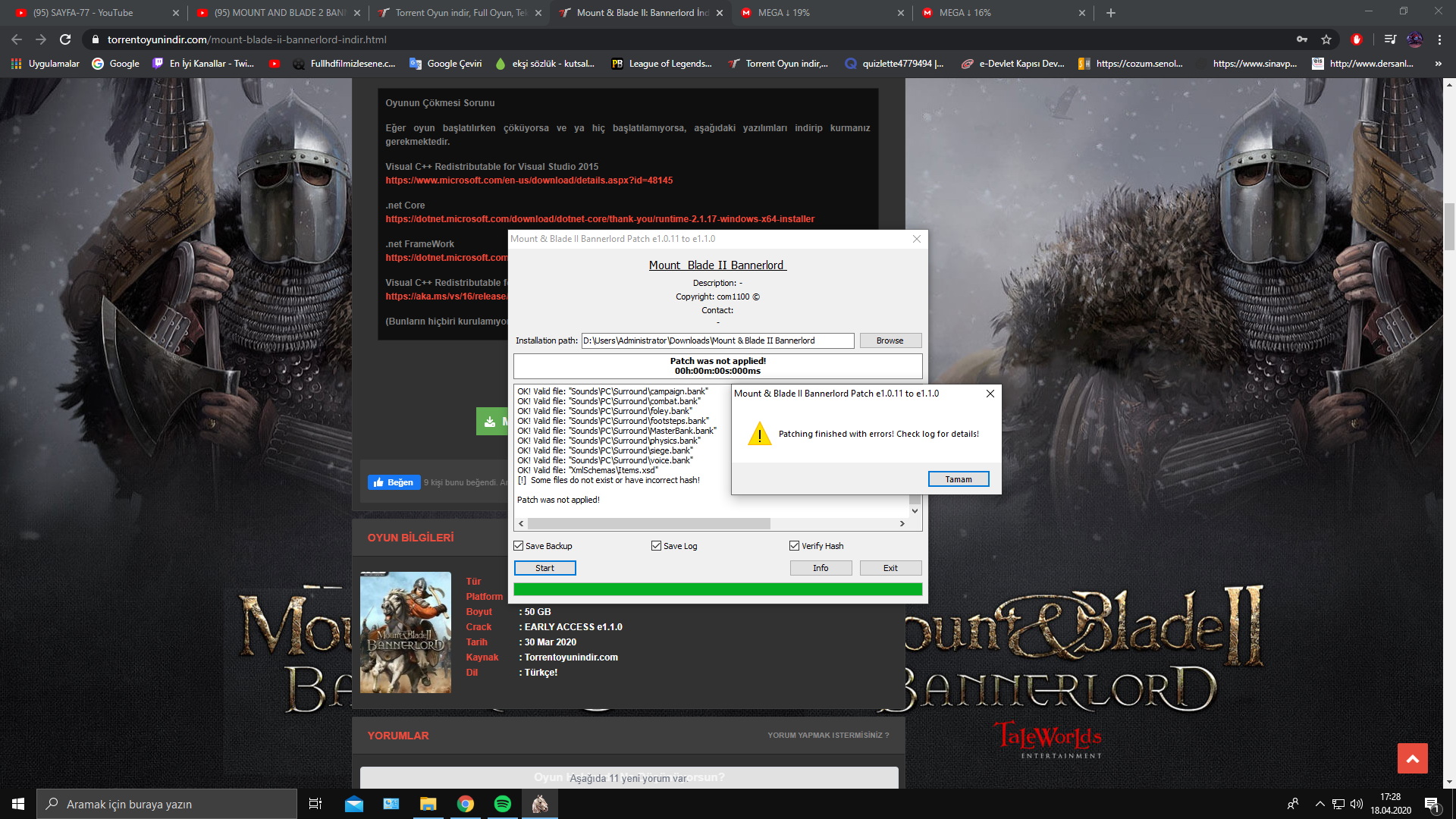Open the Visual C++ 2015 Microsoft download link
Viewport: 1456px width, 819px height.
point(529,180)
